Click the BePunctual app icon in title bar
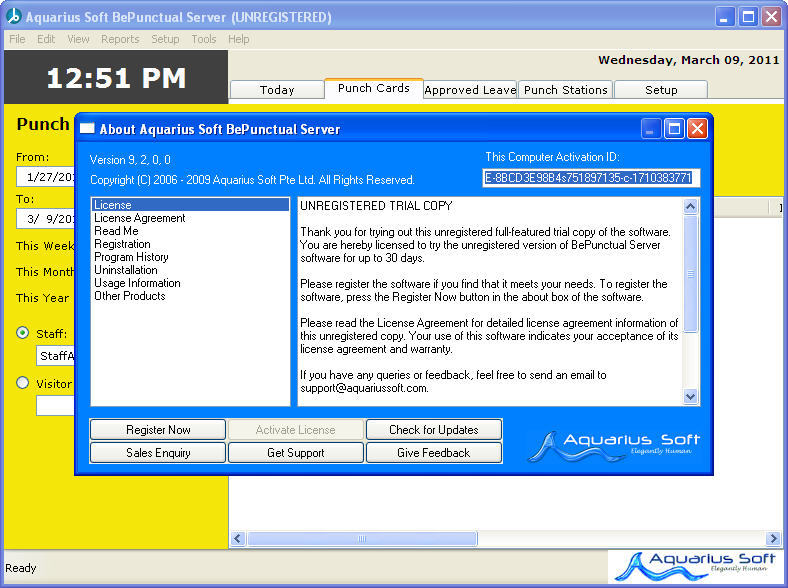 pyautogui.click(x=14, y=17)
